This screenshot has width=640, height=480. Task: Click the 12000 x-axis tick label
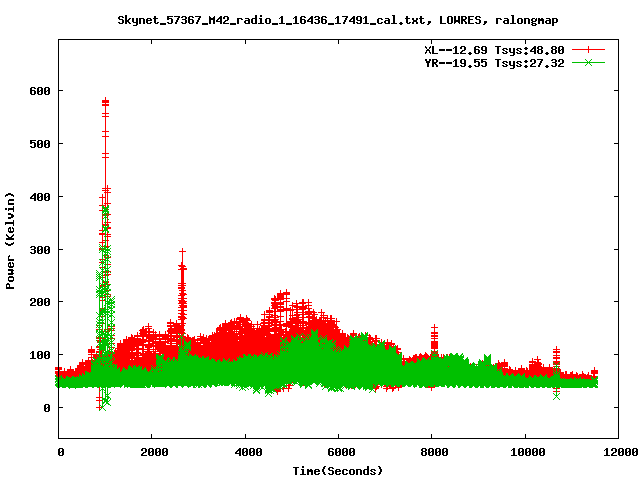pos(621,452)
